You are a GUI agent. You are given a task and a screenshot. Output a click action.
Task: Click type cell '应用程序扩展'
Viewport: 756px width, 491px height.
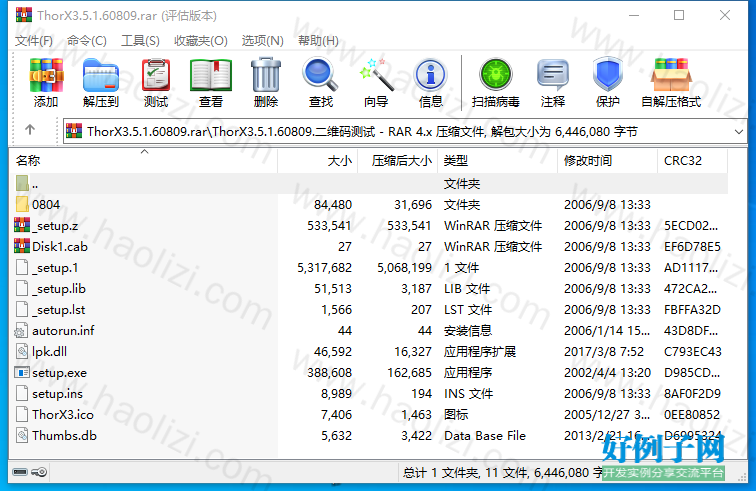point(480,352)
